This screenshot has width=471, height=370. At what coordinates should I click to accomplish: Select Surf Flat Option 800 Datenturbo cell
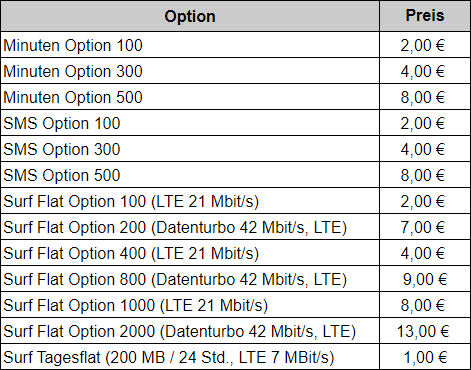tap(190, 279)
